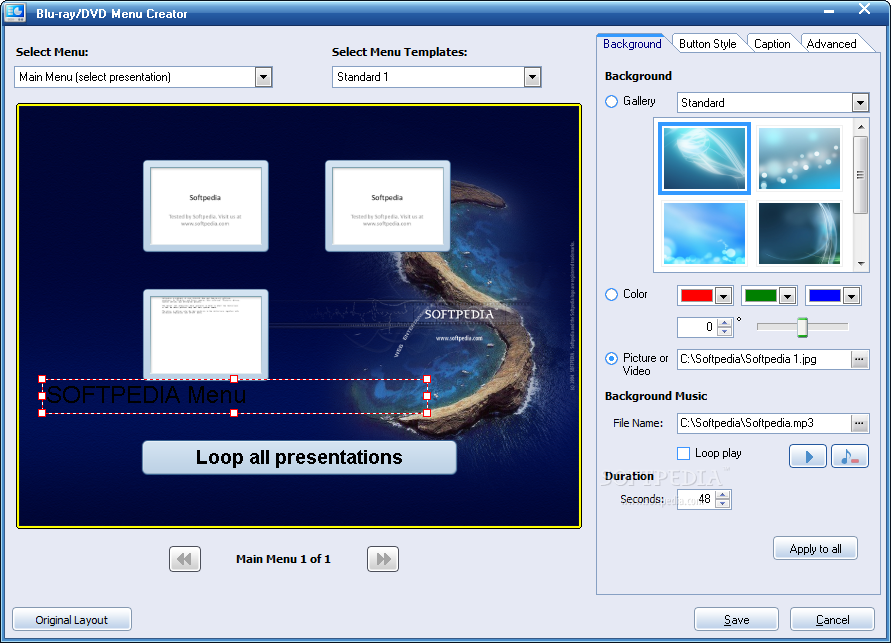Click the rotation angle value field

(x=697, y=327)
